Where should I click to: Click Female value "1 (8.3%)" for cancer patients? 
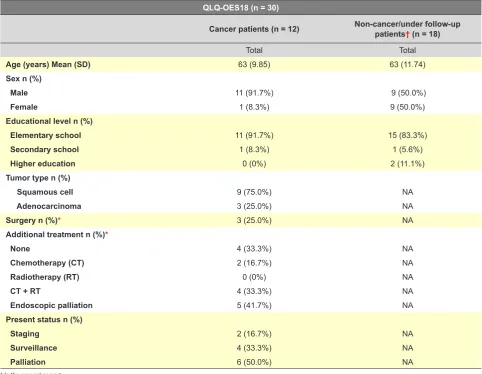pos(254,107)
